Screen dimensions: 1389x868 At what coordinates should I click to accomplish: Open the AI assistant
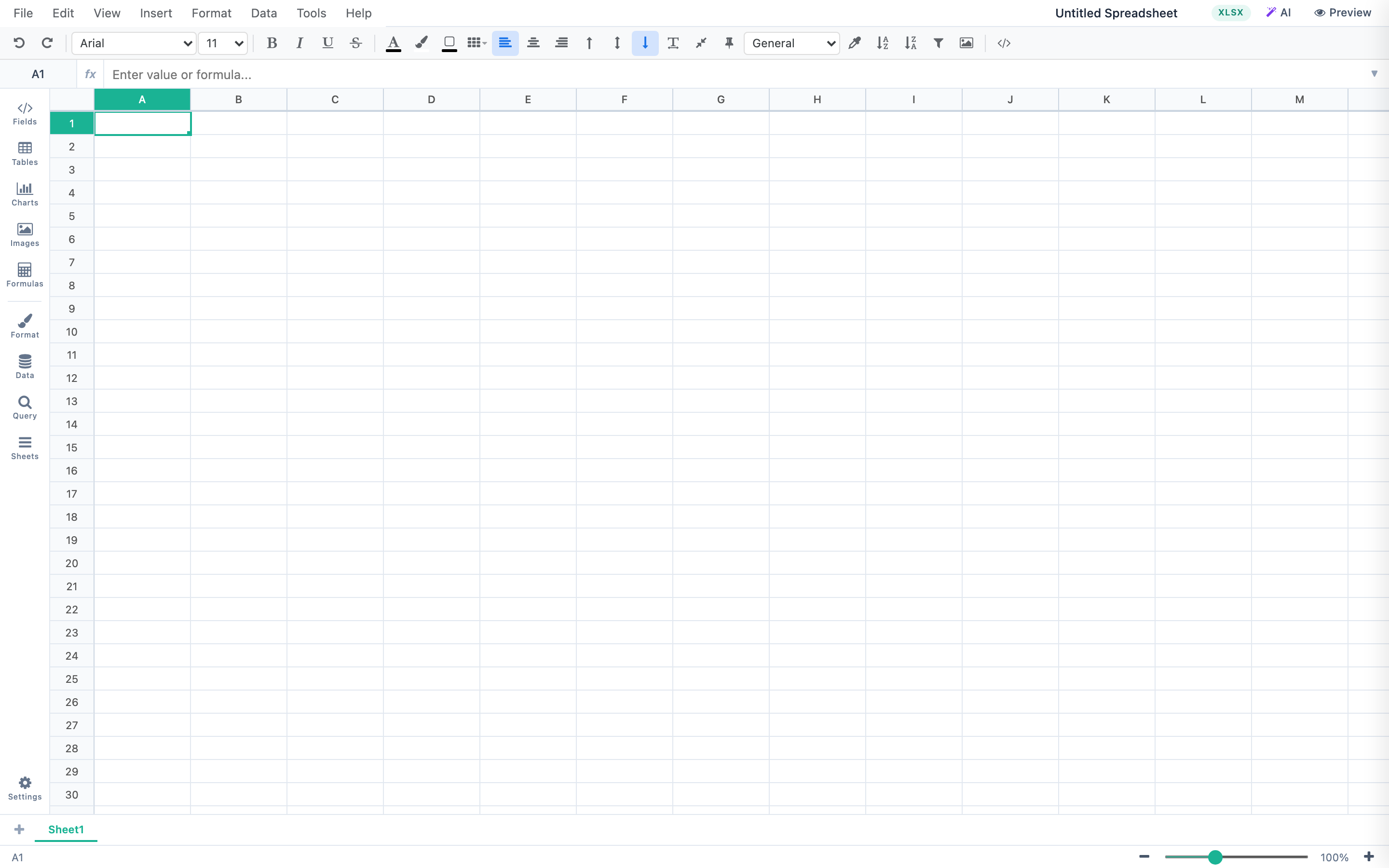(x=1278, y=12)
